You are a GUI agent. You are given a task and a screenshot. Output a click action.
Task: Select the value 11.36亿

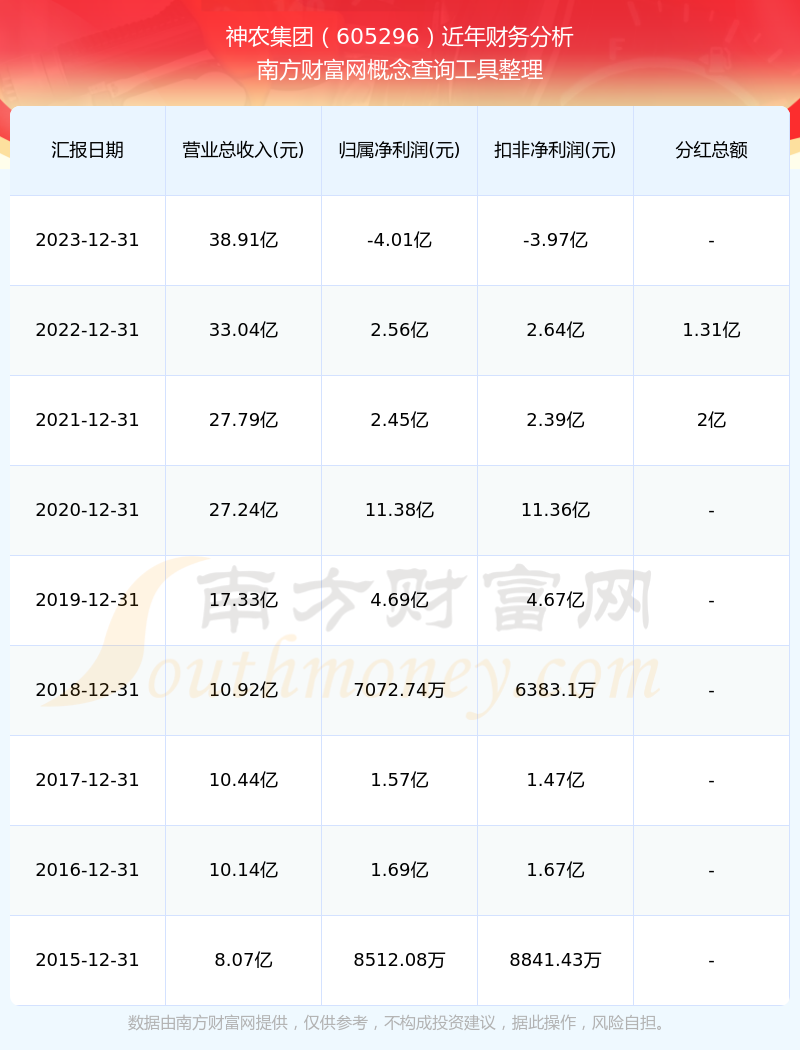[555, 510]
